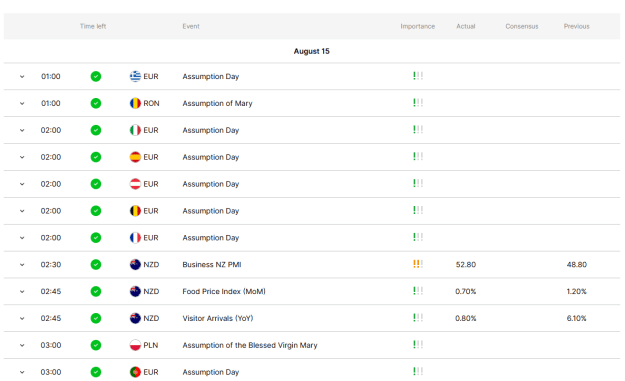
Task: Expand the Portuguese flag Assumption Day row chevron
Action: (22, 372)
